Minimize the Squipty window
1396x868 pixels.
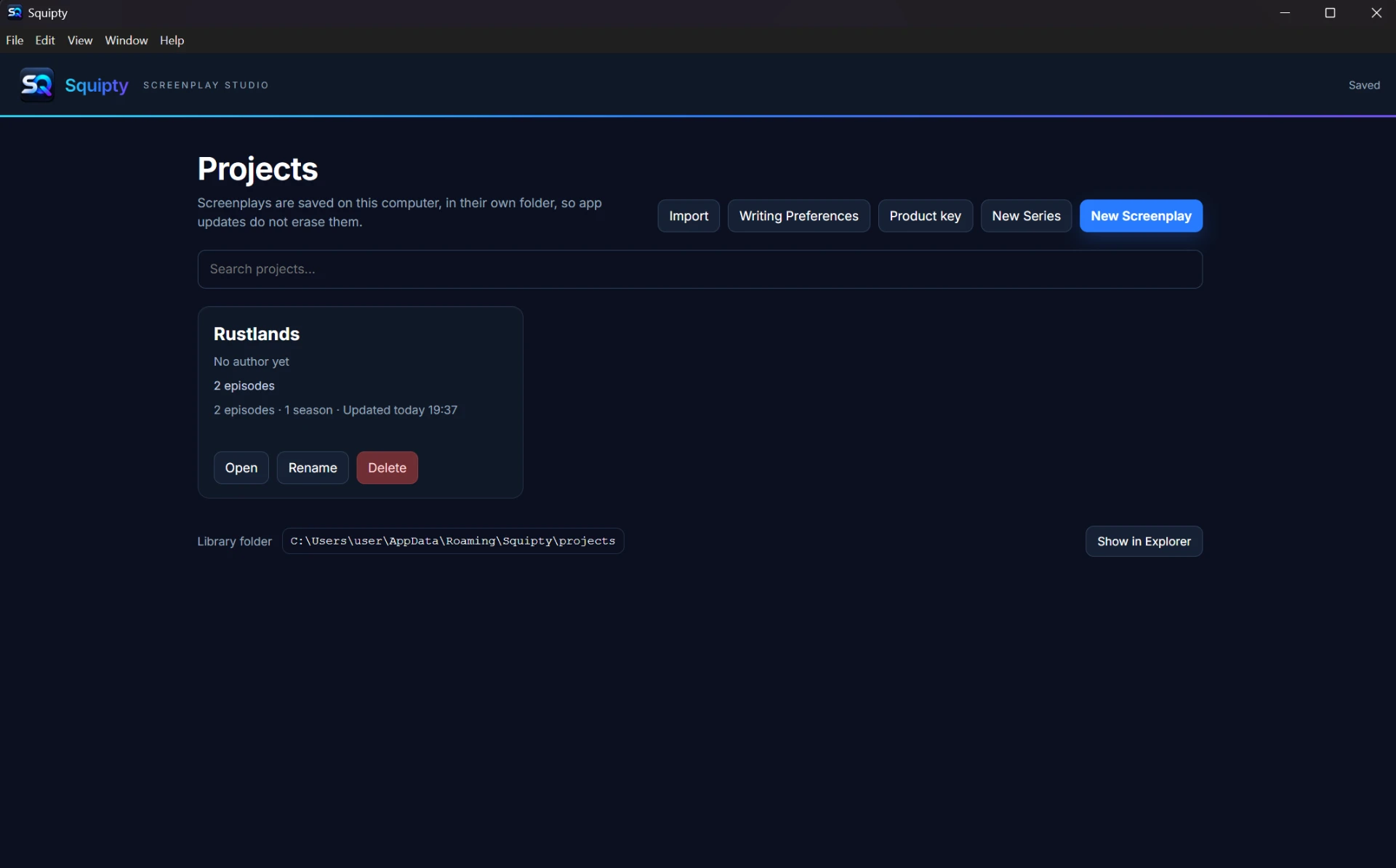pos(1285,12)
